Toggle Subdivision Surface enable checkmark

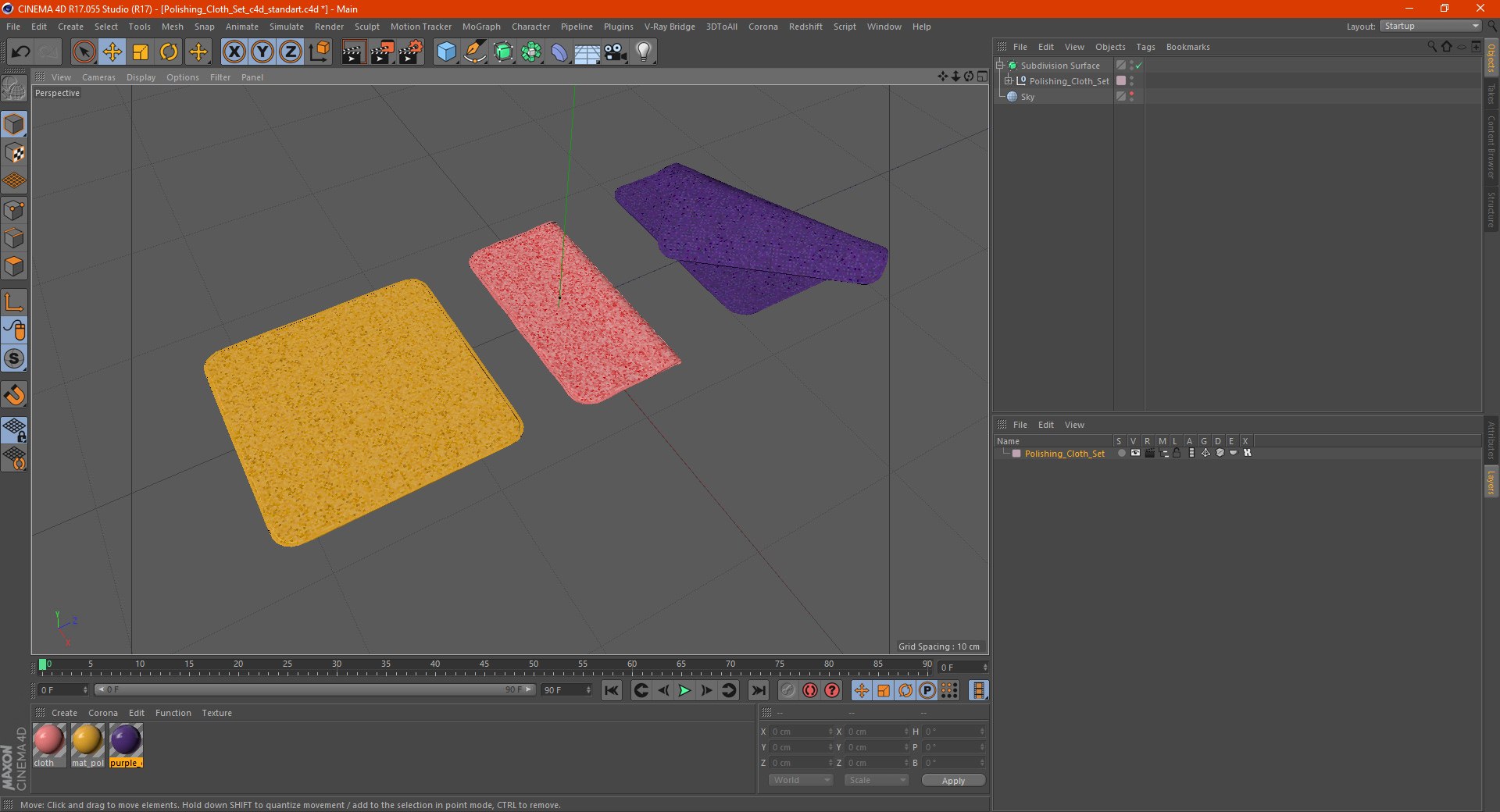[x=1139, y=66]
